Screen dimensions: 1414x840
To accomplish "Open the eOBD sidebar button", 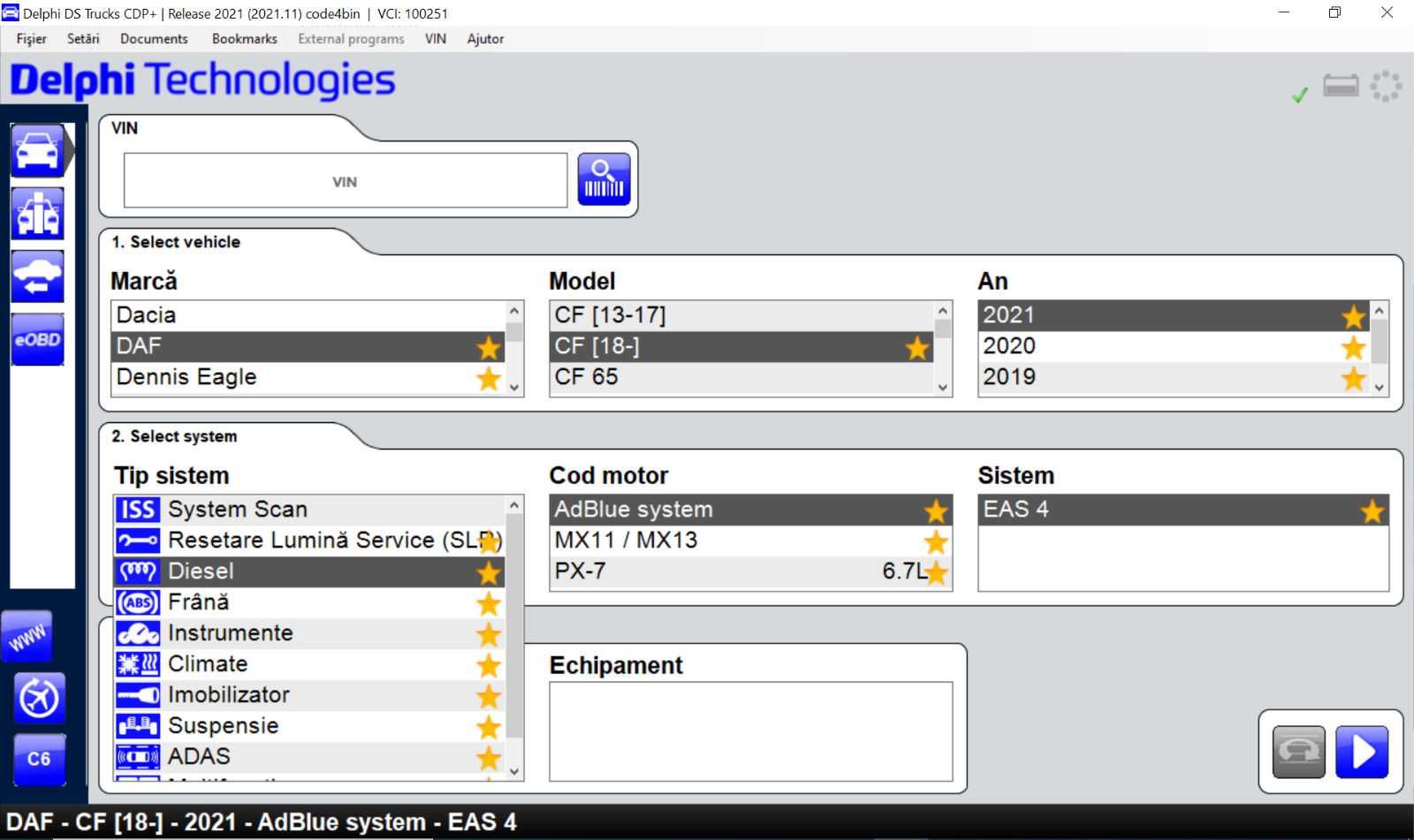I will tap(37, 339).
